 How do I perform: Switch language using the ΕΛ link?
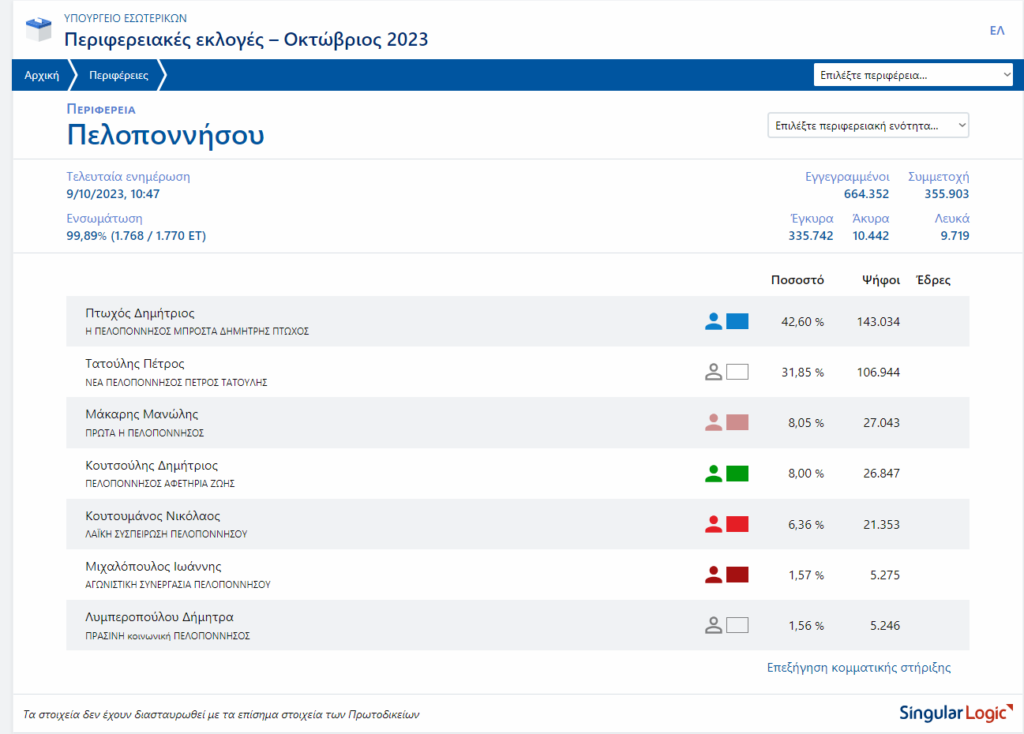coord(996,31)
